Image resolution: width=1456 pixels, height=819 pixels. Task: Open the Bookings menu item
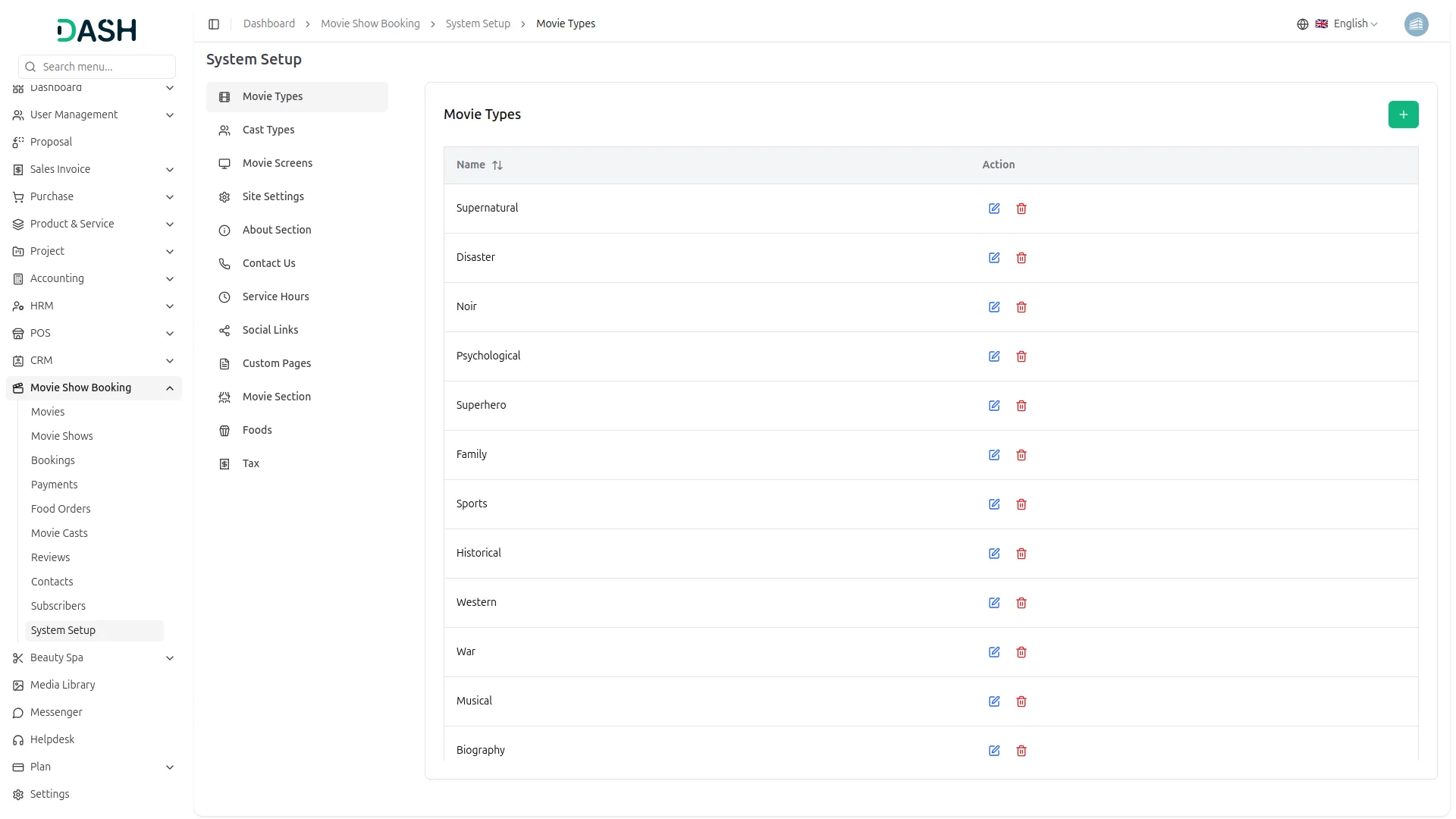[x=53, y=460]
